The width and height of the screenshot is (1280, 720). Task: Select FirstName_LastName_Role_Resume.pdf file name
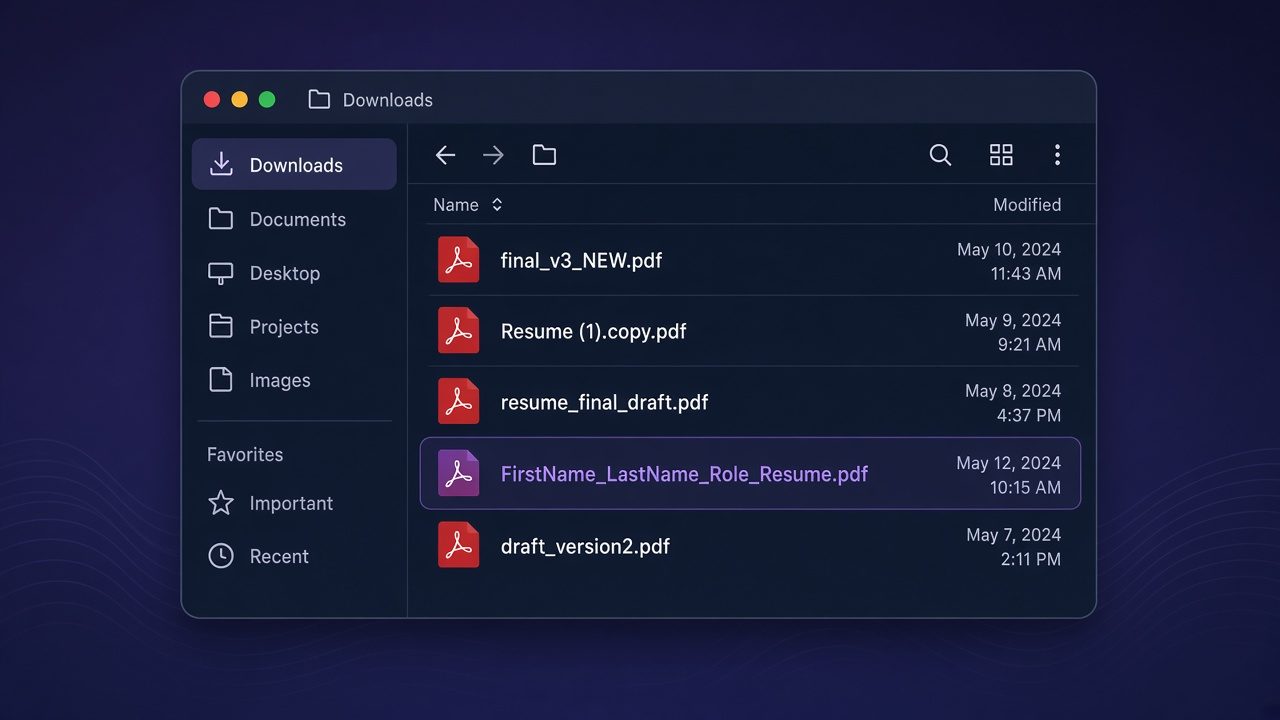coord(684,474)
